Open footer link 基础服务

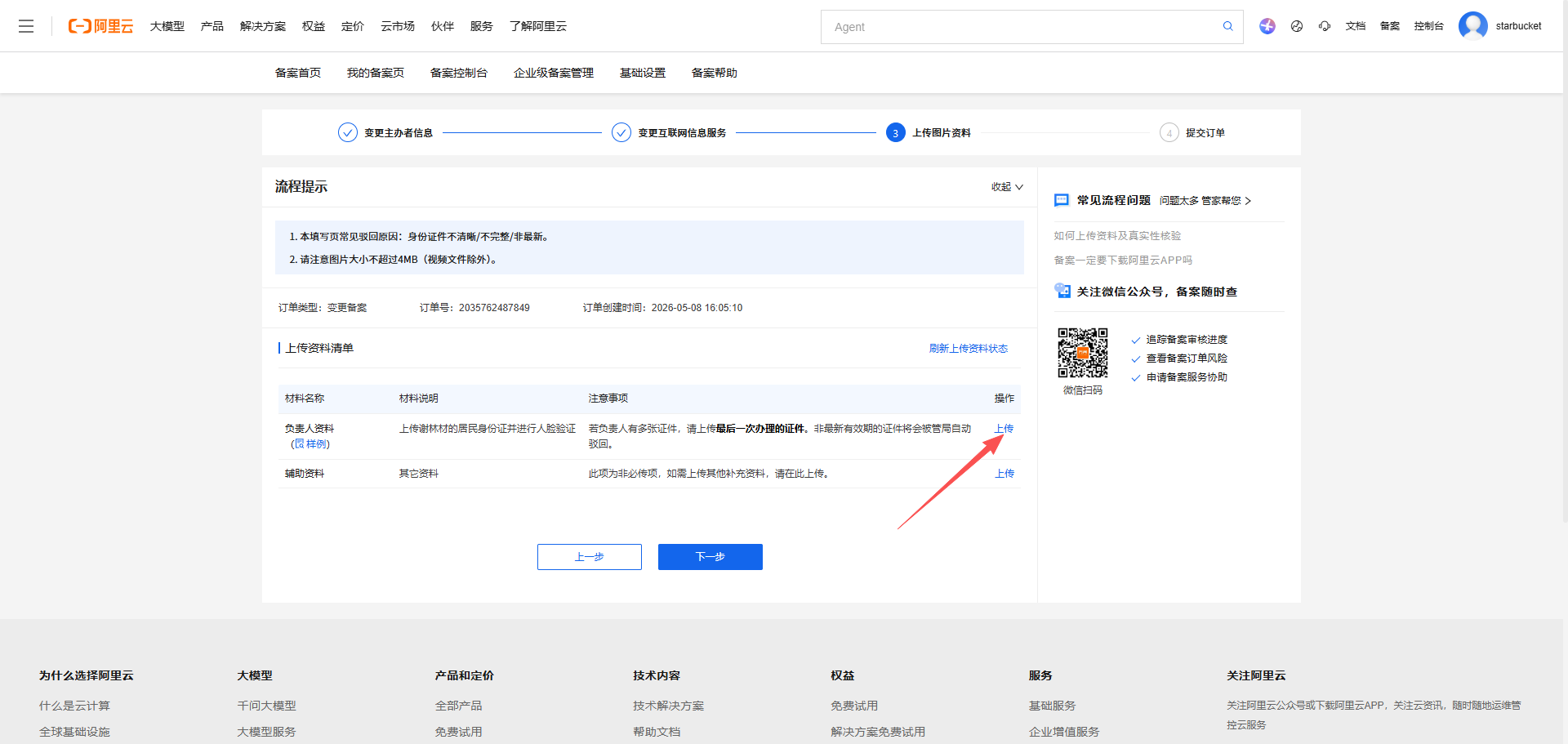(x=1052, y=706)
